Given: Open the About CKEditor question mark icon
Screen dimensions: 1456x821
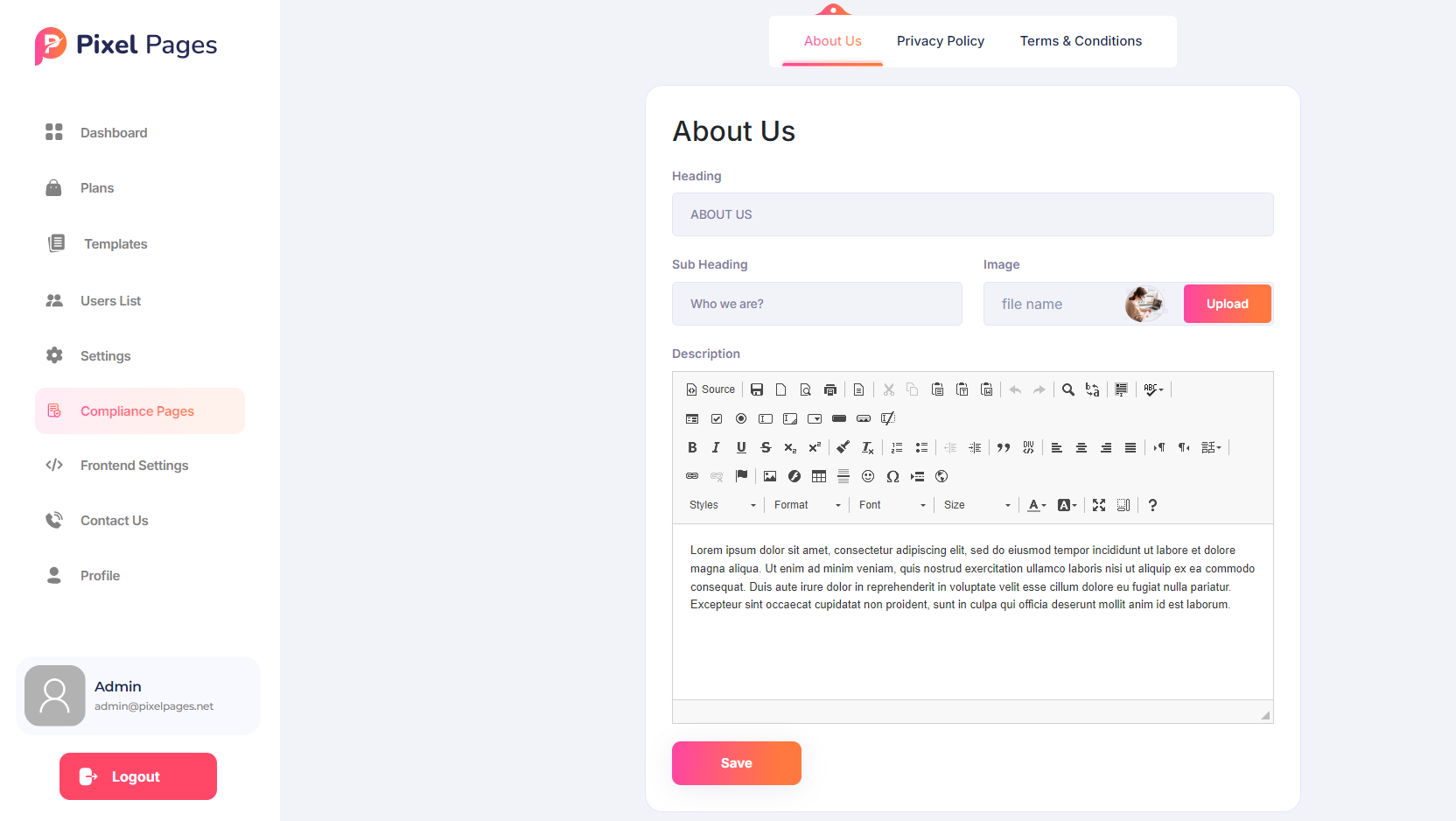Looking at the screenshot, I should (x=1152, y=505).
